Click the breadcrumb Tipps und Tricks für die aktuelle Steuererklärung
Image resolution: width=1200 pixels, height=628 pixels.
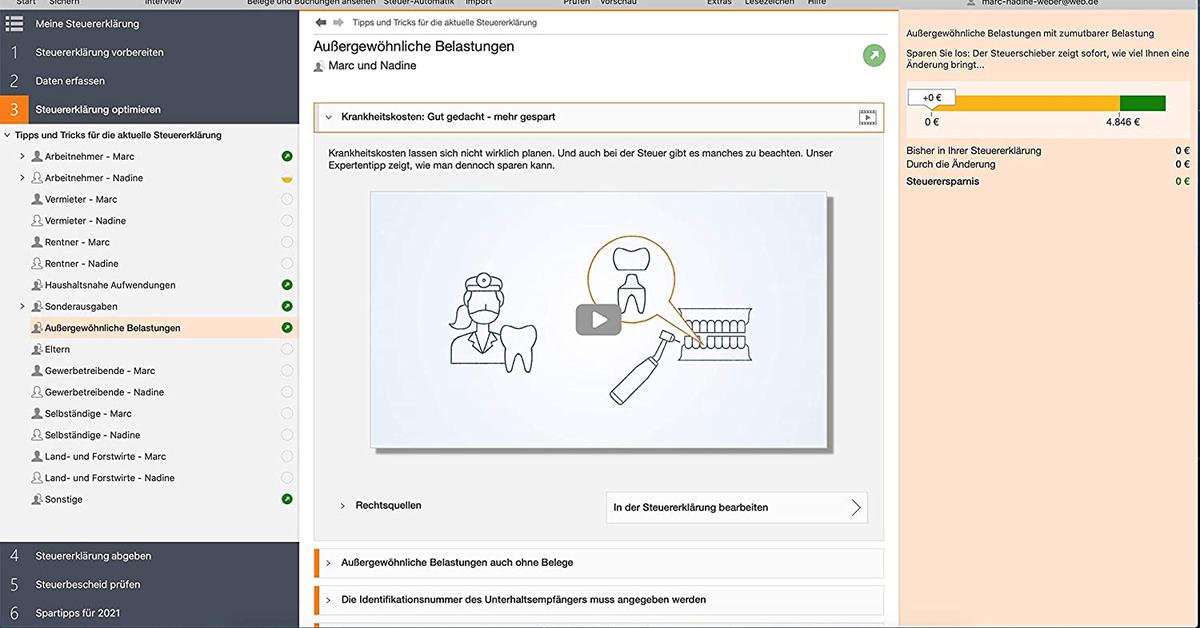[444, 22]
